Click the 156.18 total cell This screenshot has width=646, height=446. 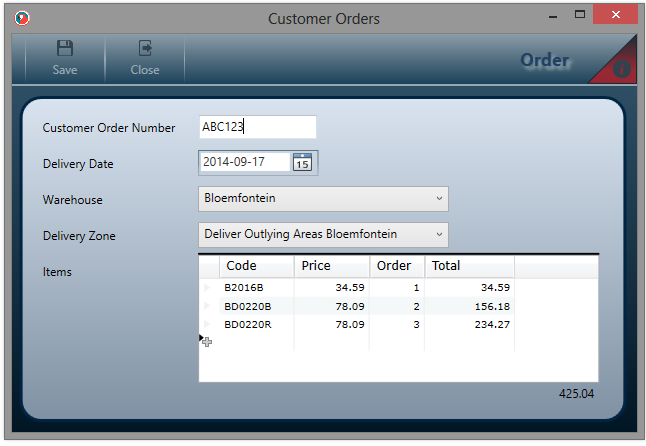click(x=470, y=306)
